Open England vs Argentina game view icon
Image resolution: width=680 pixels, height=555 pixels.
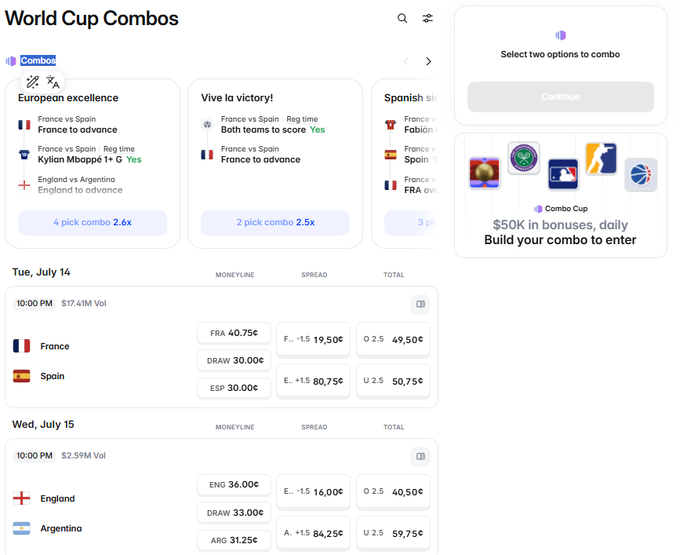coord(420,456)
